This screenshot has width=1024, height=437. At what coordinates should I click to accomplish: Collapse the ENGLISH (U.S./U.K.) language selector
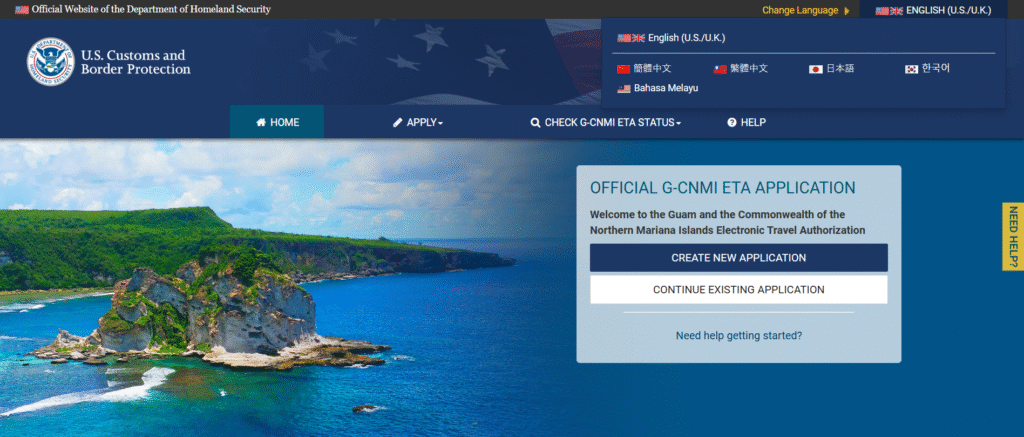[933, 10]
